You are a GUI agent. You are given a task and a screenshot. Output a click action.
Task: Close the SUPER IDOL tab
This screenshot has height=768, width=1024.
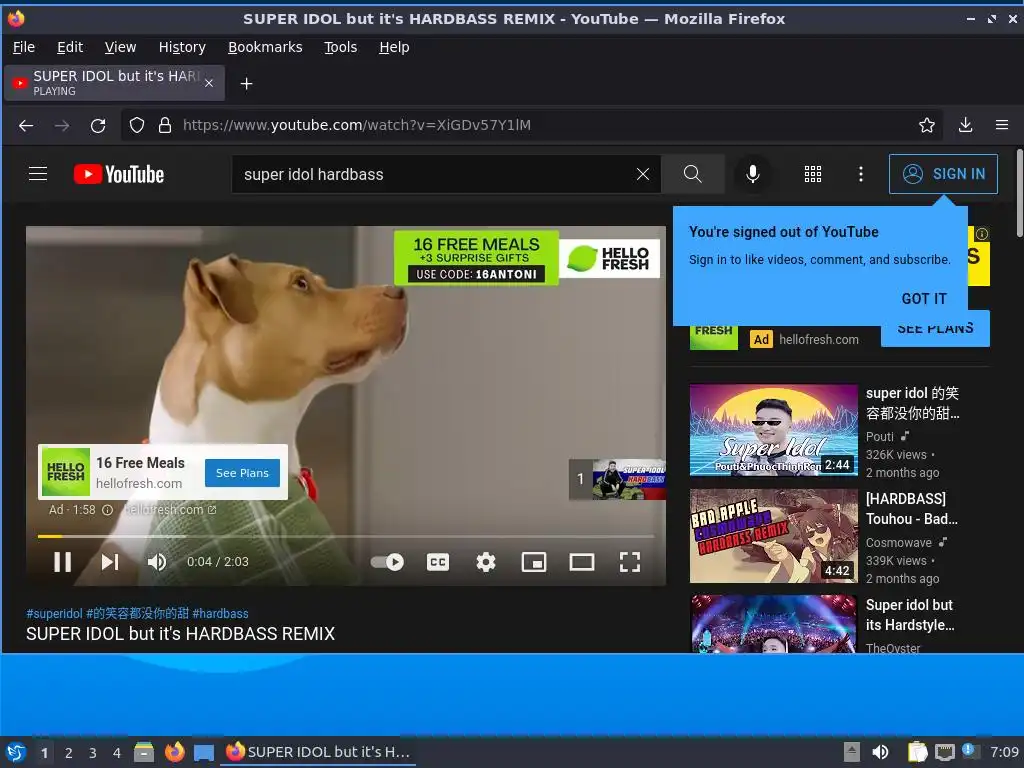(x=209, y=83)
